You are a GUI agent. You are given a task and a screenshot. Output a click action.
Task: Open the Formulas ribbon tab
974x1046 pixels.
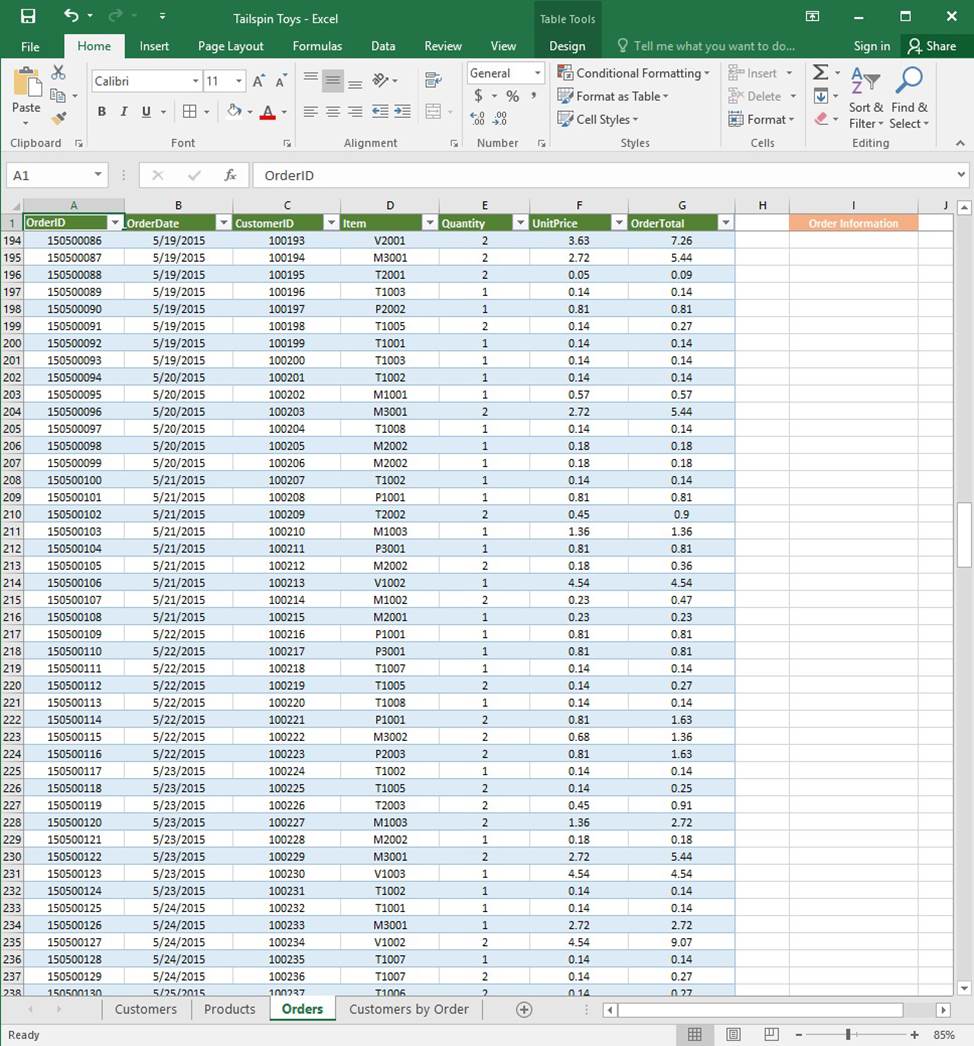[317, 46]
